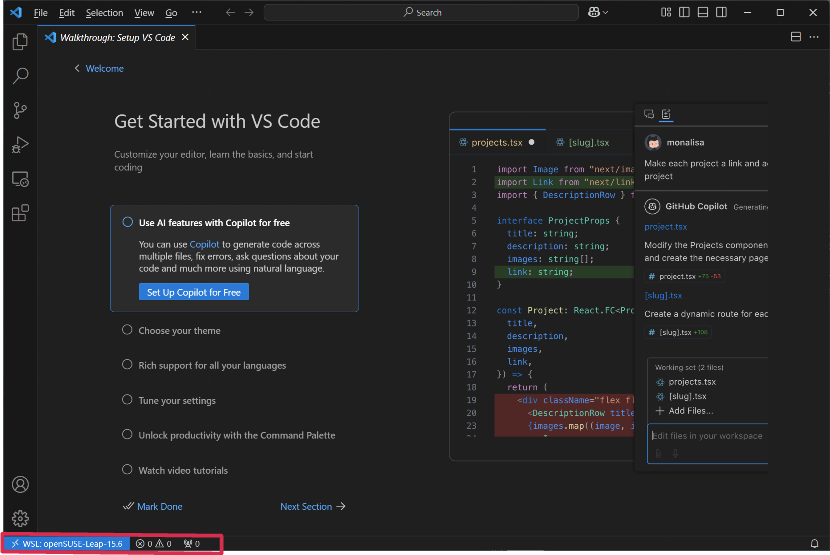Image resolution: width=830 pixels, height=555 pixels.
Task: Toggle the bottom panel
Action: coord(703,12)
